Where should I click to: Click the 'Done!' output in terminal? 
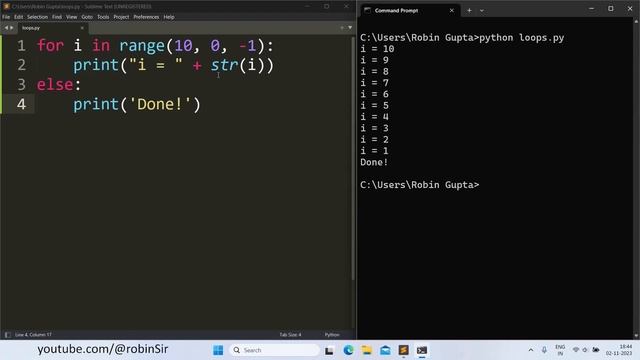(374, 162)
